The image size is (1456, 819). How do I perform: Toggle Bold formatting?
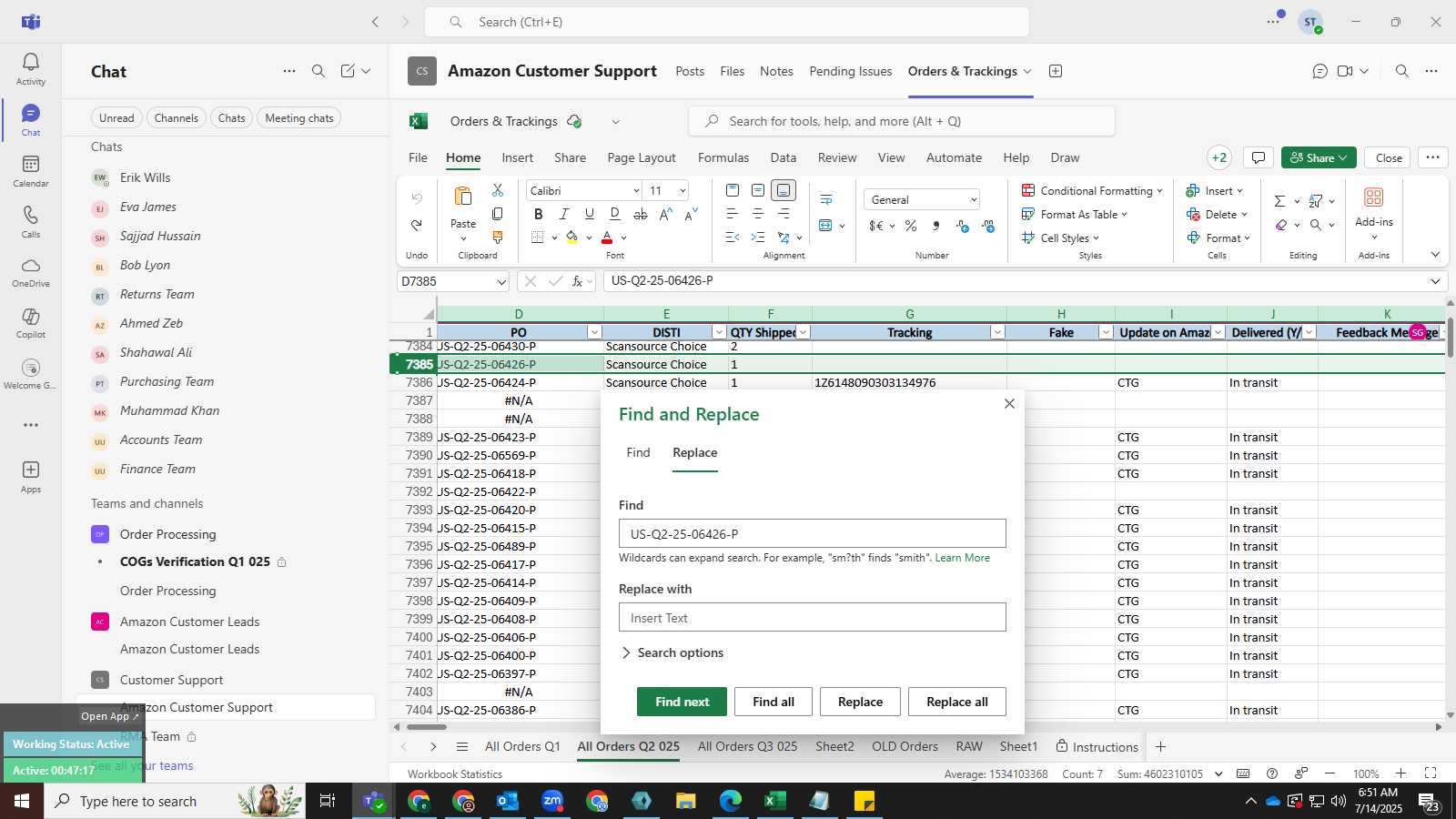coord(538,214)
